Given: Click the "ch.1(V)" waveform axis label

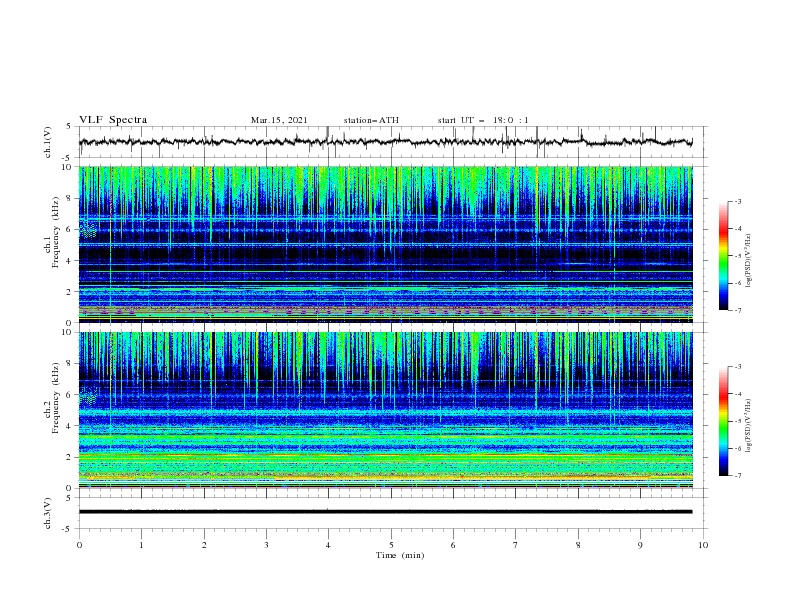Looking at the screenshot, I should pyautogui.click(x=48, y=142).
